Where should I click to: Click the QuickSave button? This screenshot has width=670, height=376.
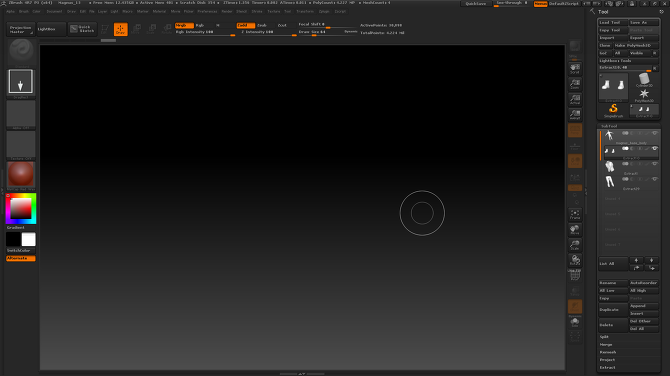coord(476,3)
